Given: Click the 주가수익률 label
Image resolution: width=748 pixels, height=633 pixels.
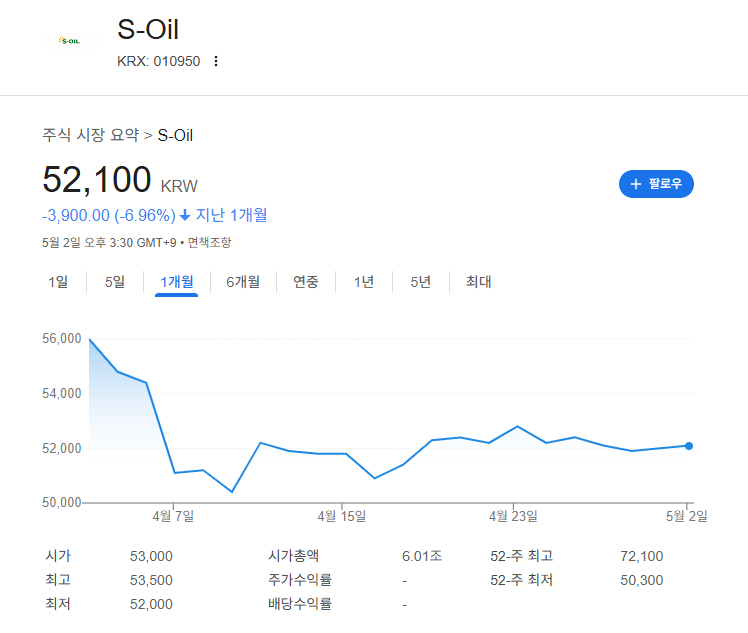Looking at the screenshot, I should tap(300, 580).
